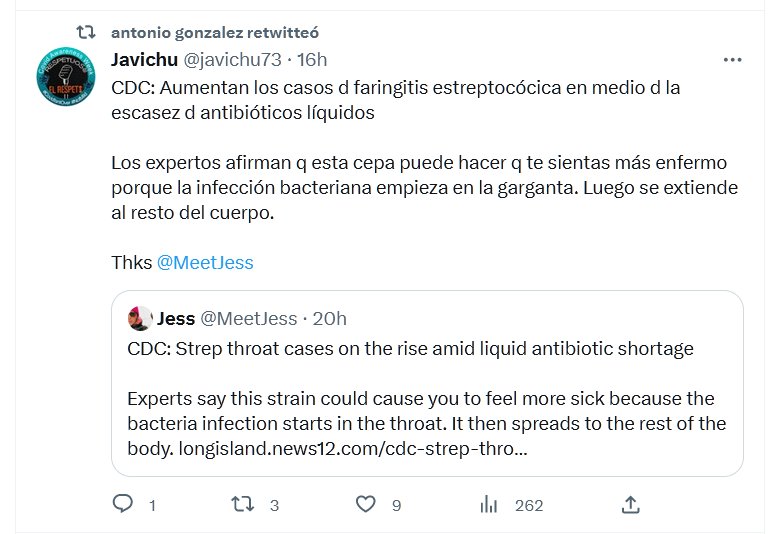Screen dimensions: 780x534
Task: Click the small retweet icon beside antonio gonzalez
Action: [86, 33]
